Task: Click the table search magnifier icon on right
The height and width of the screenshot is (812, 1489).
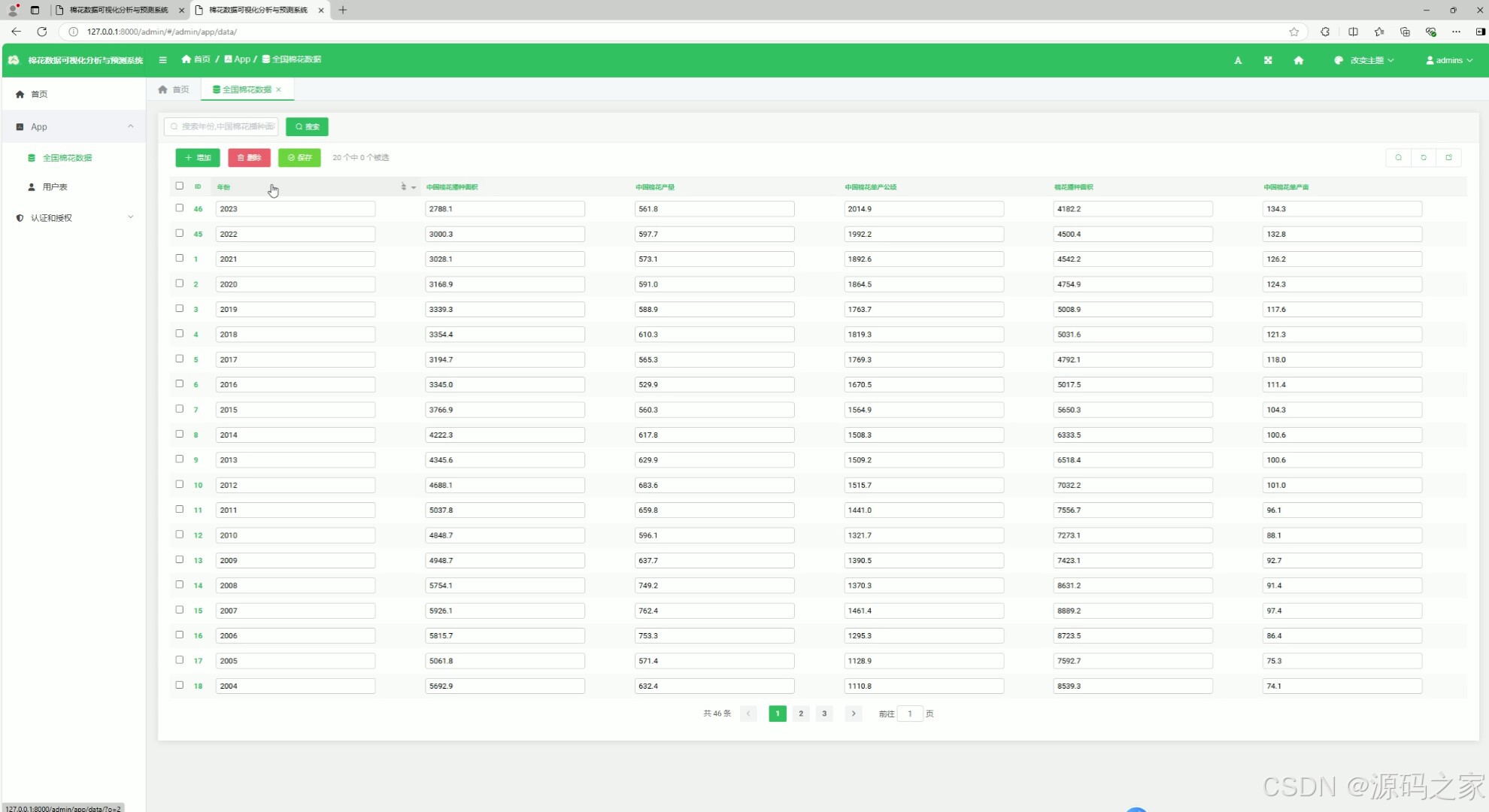Action: [x=1398, y=157]
